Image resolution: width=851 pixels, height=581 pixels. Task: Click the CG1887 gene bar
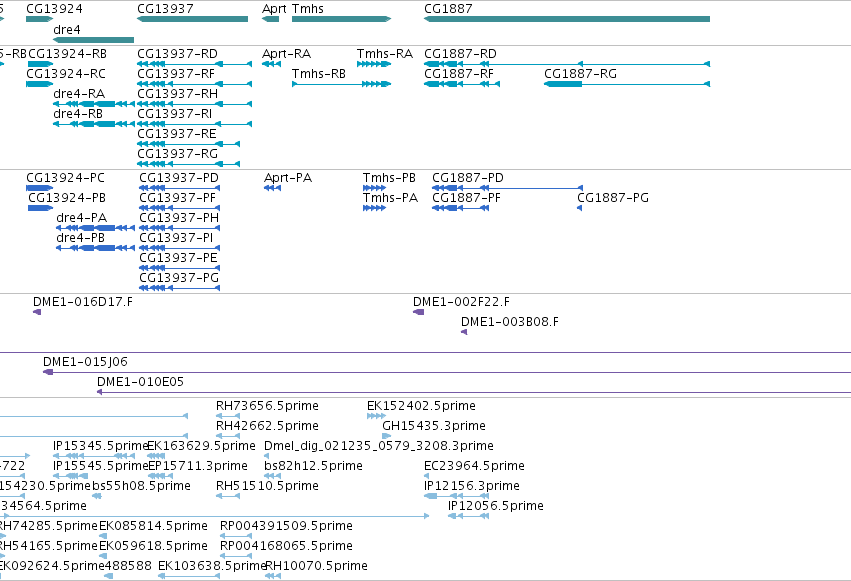point(567,19)
